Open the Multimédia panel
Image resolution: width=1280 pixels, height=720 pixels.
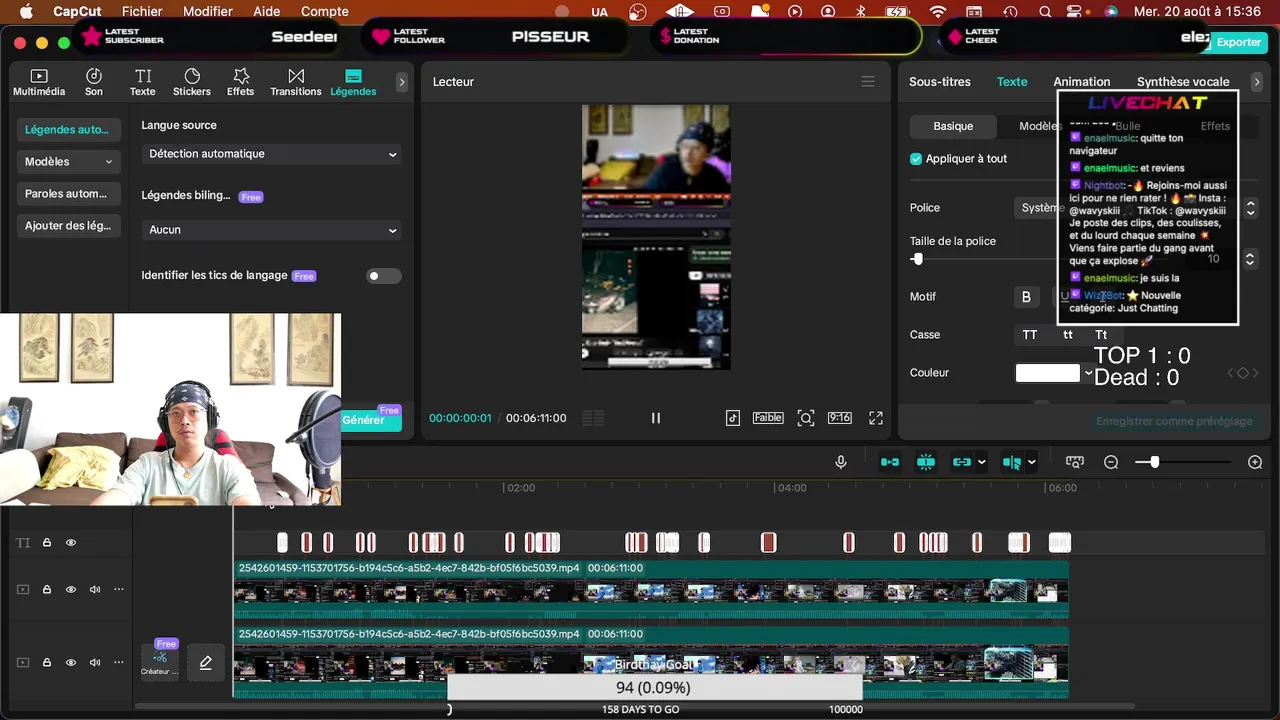(x=39, y=82)
